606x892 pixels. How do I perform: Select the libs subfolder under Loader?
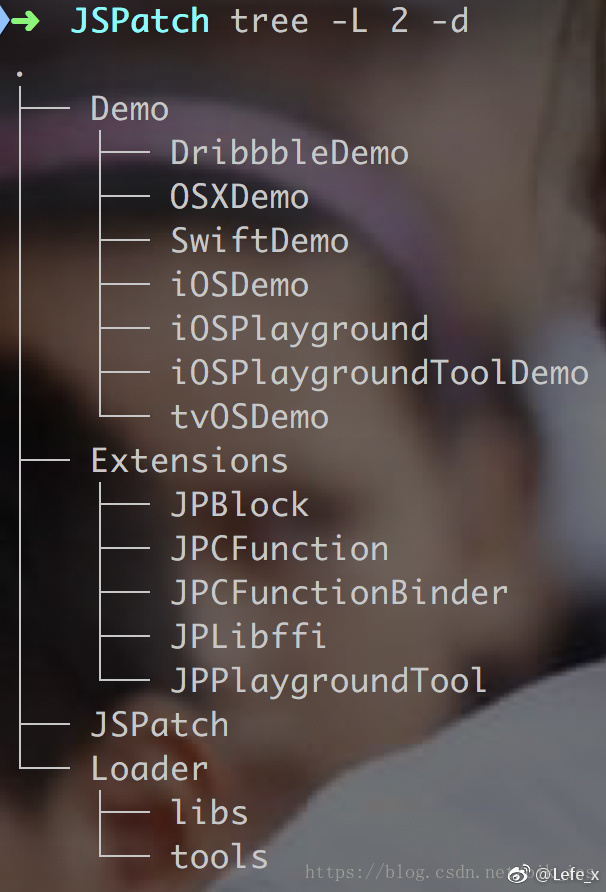coord(209,812)
